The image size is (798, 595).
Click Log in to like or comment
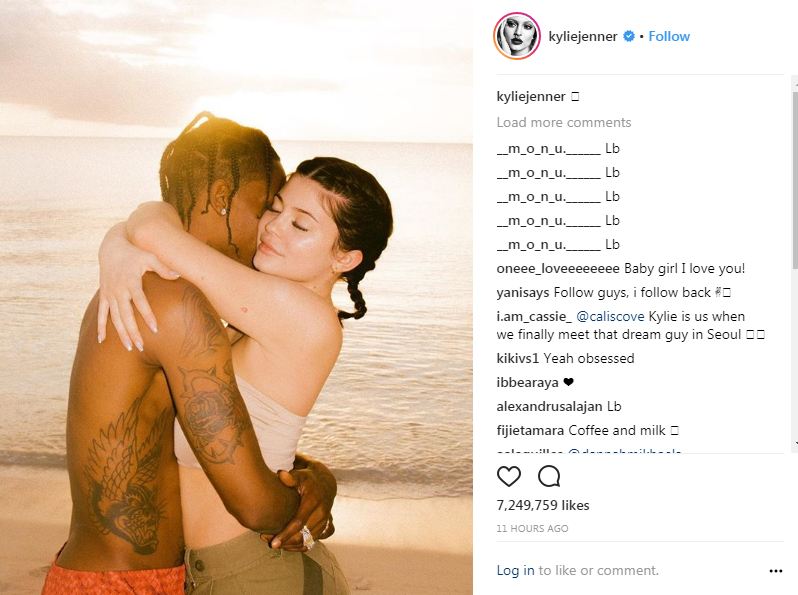(x=515, y=570)
